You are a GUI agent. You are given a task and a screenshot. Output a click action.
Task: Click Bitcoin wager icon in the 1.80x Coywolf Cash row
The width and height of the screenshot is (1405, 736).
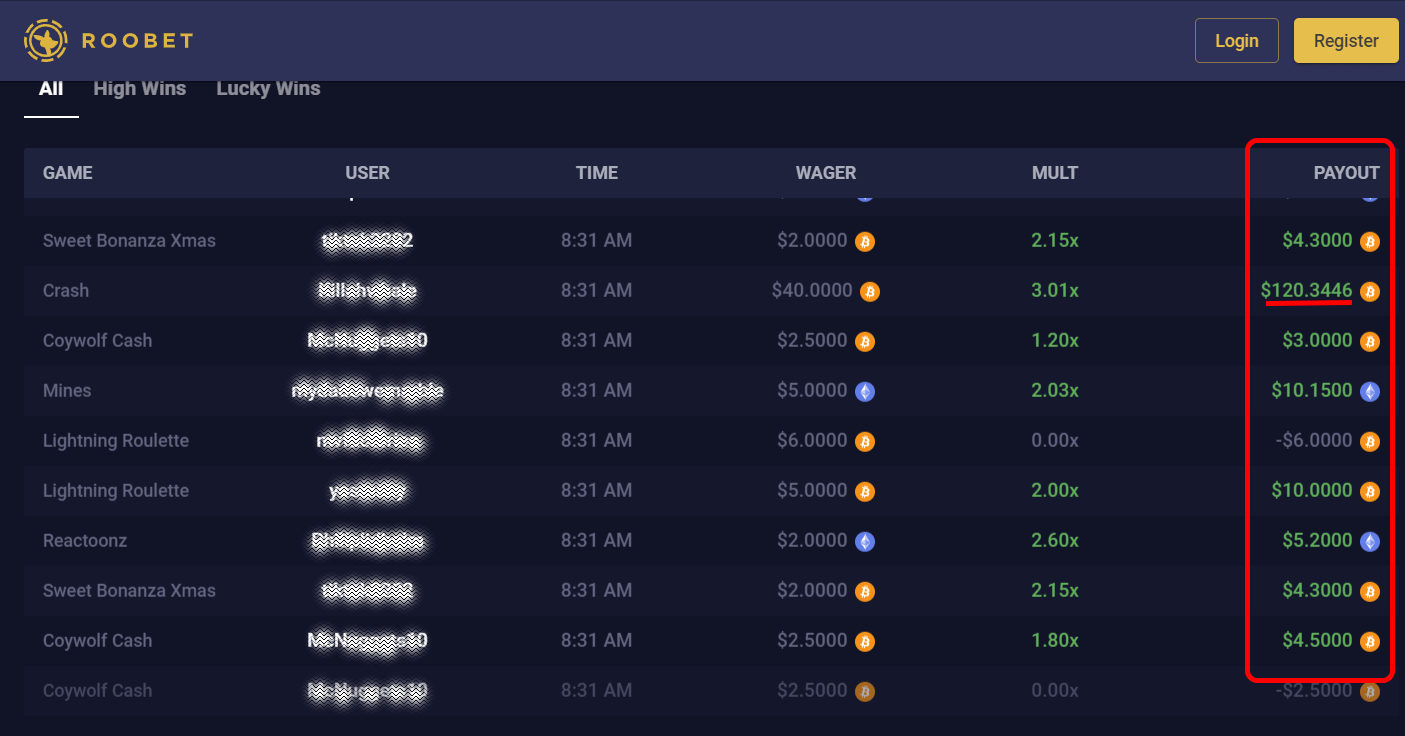coord(865,641)
